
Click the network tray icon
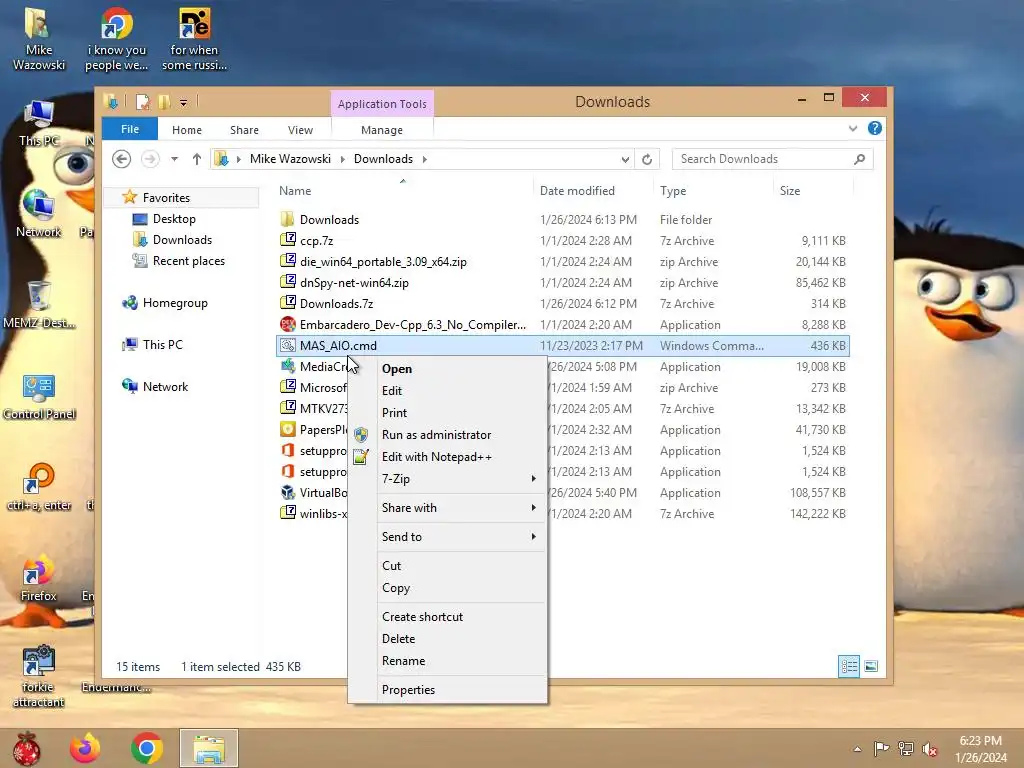pyautogui.click(x=906, y=748)
